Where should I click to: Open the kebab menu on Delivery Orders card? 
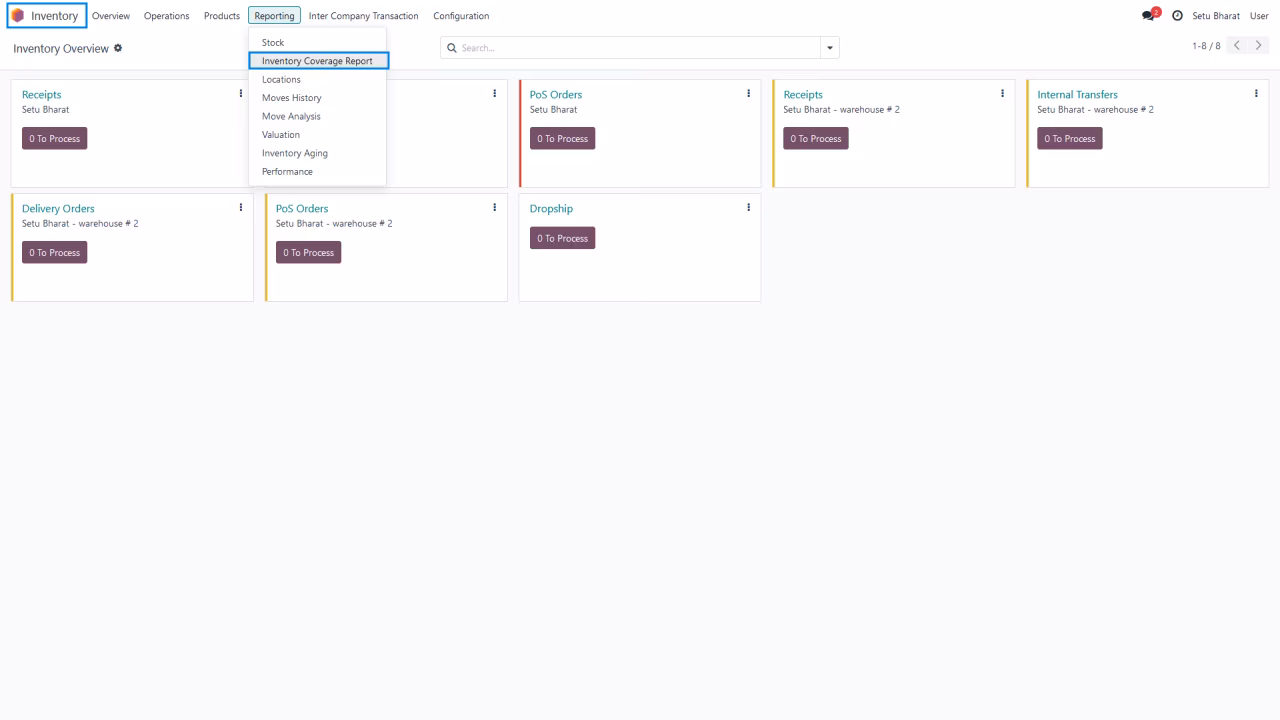[240, 208]
